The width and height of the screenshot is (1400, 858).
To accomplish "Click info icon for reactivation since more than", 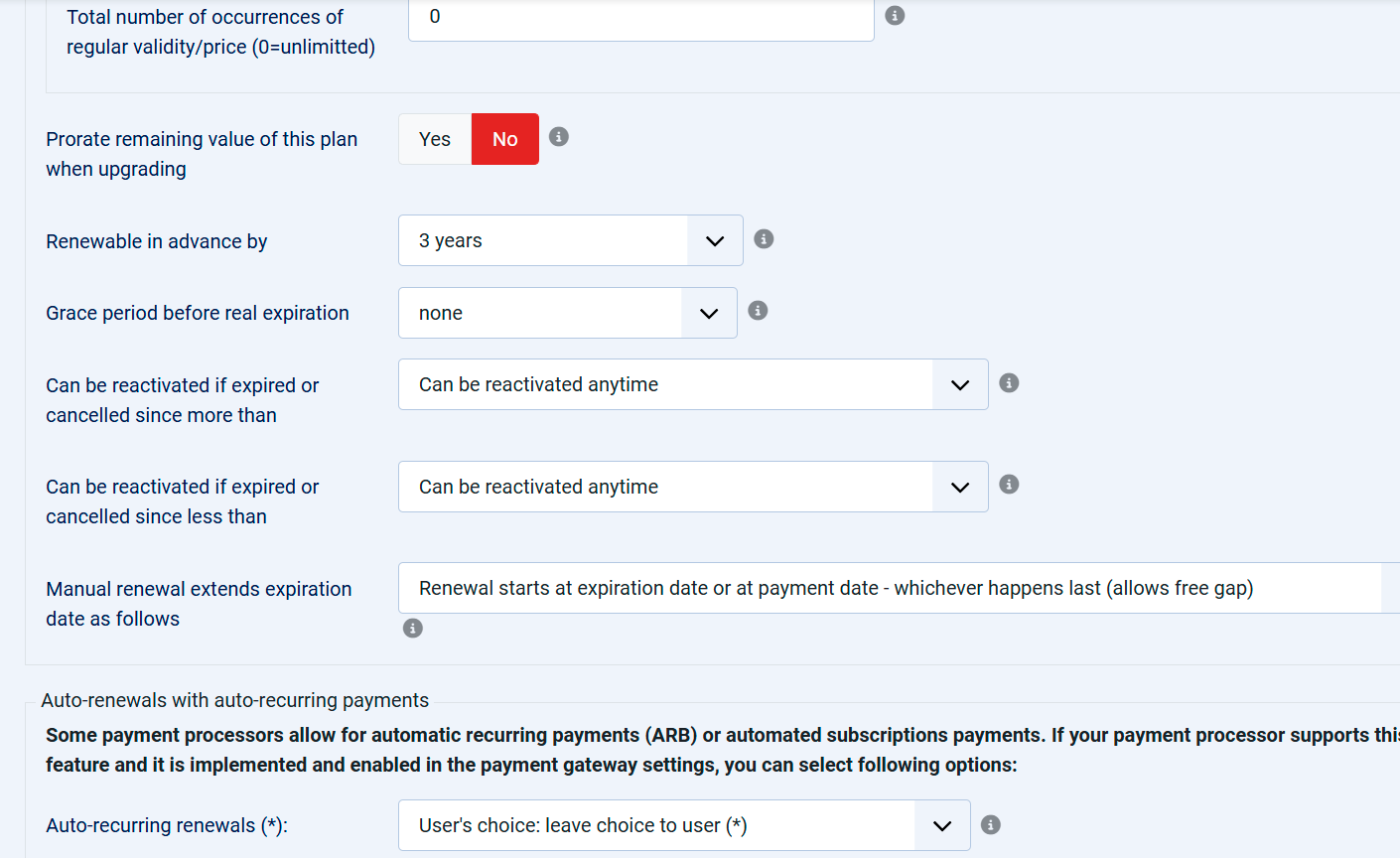I will click(x=1009, y=383).
